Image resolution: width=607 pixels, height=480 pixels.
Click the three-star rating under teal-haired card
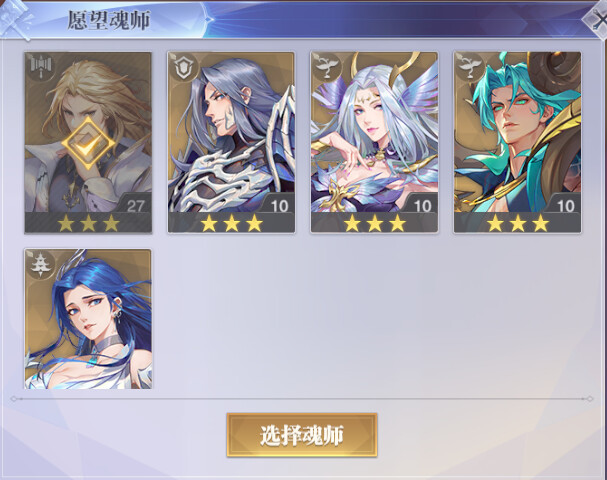(518, 223)
